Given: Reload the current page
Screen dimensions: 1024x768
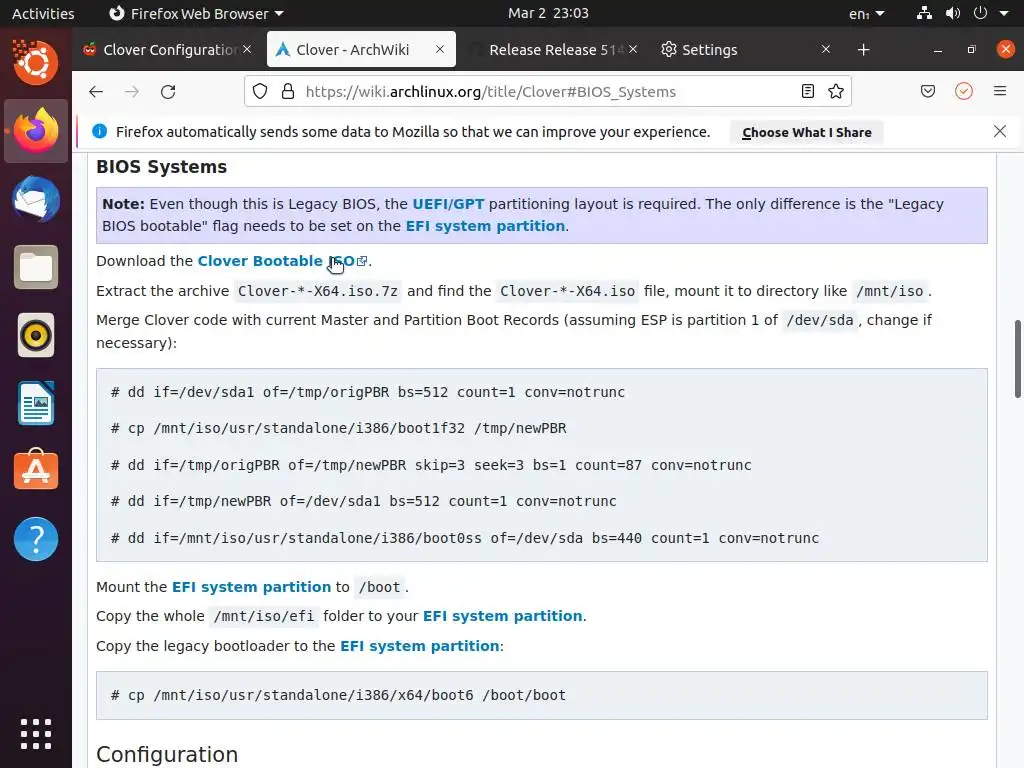Looking at the screenshot, I should point(168,91).
